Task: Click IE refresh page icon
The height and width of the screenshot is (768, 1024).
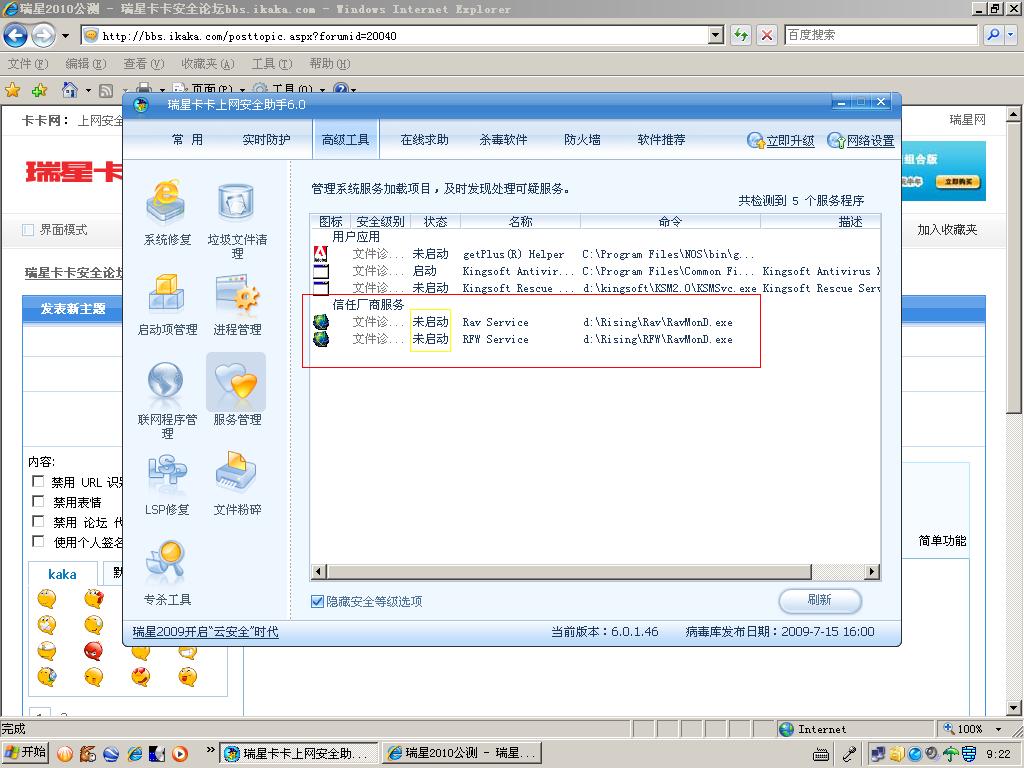Action: point(741,35)
